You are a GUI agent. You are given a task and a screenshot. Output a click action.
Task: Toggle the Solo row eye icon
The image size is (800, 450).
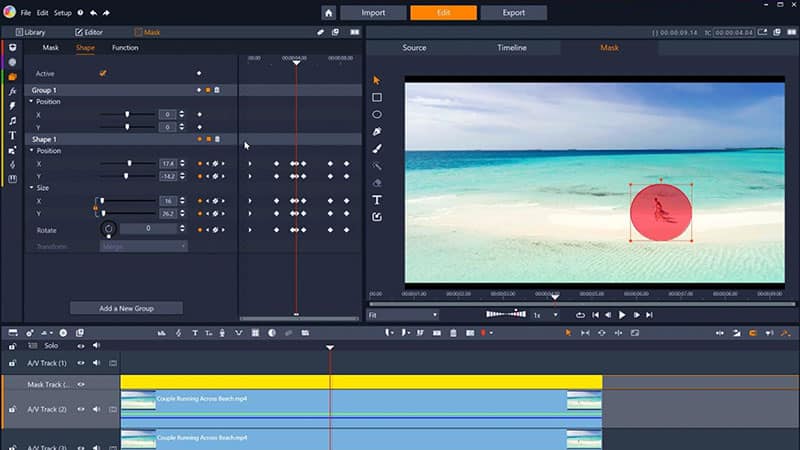click(x=81, y=346)
